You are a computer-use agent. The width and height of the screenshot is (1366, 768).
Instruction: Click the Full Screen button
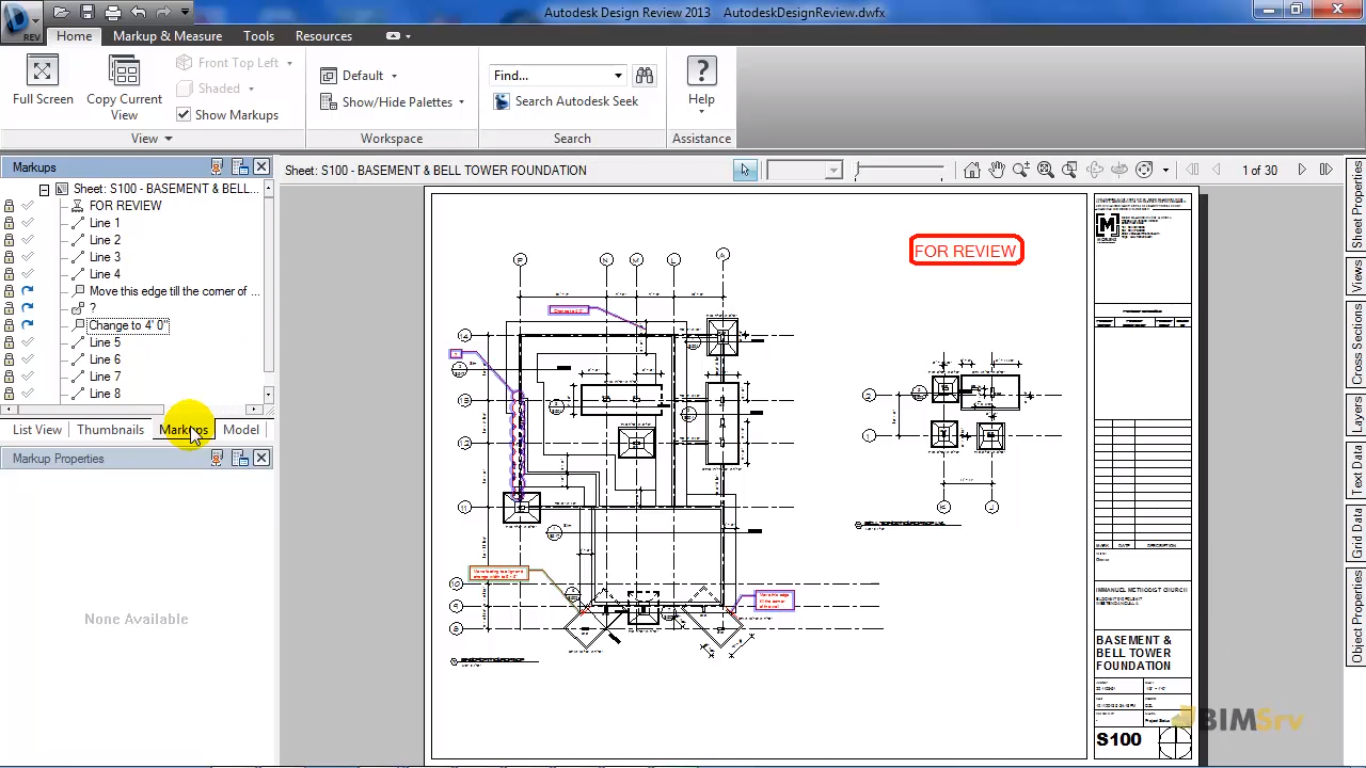pos(42,80)
